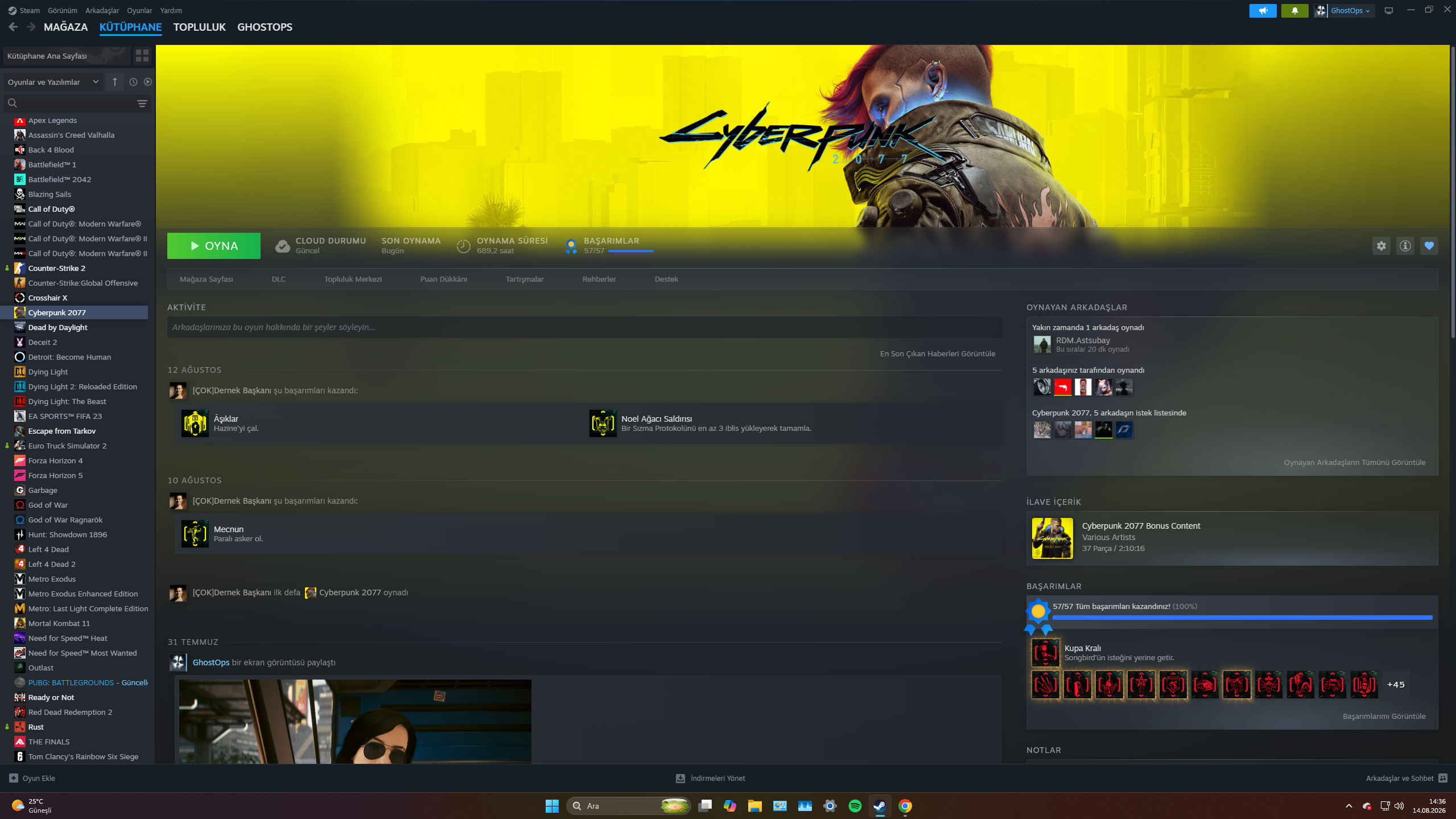Click the Noel Ağacı Saldırısı achievement icon
Viewport: 1456px width, 819px height.
click(x=603, y=423)
